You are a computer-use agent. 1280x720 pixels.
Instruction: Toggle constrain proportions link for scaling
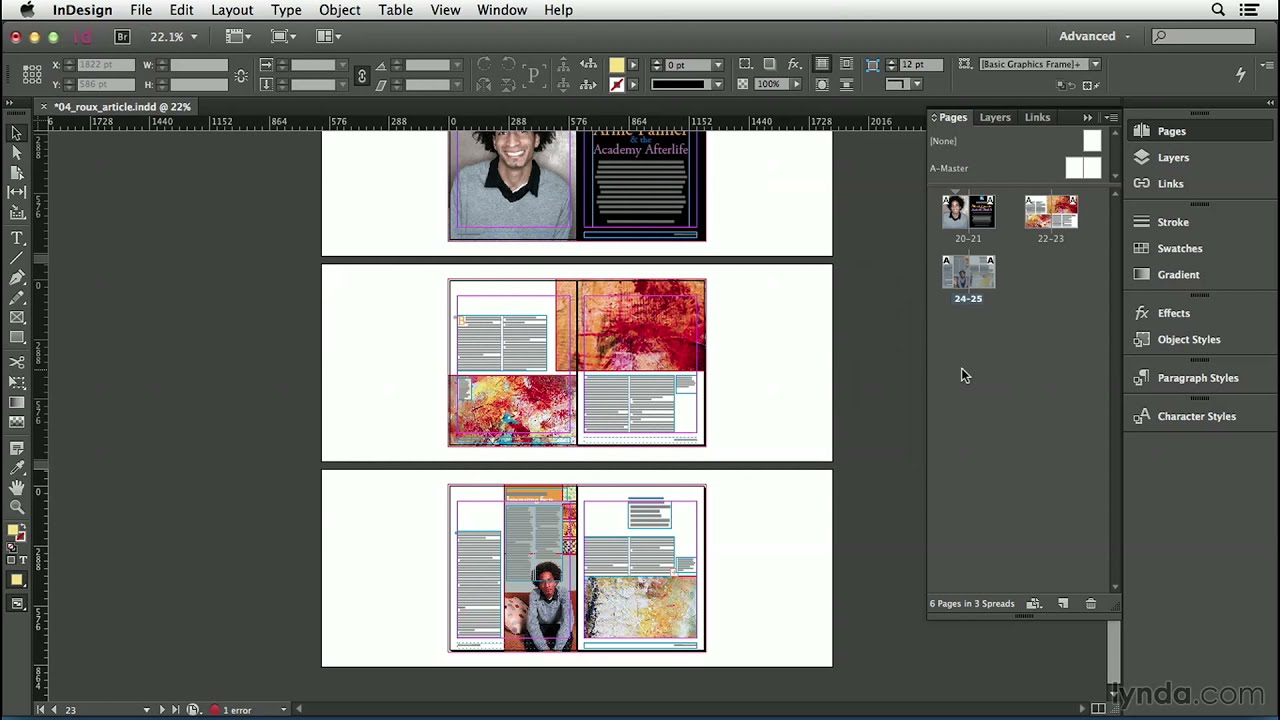point(361,75)
